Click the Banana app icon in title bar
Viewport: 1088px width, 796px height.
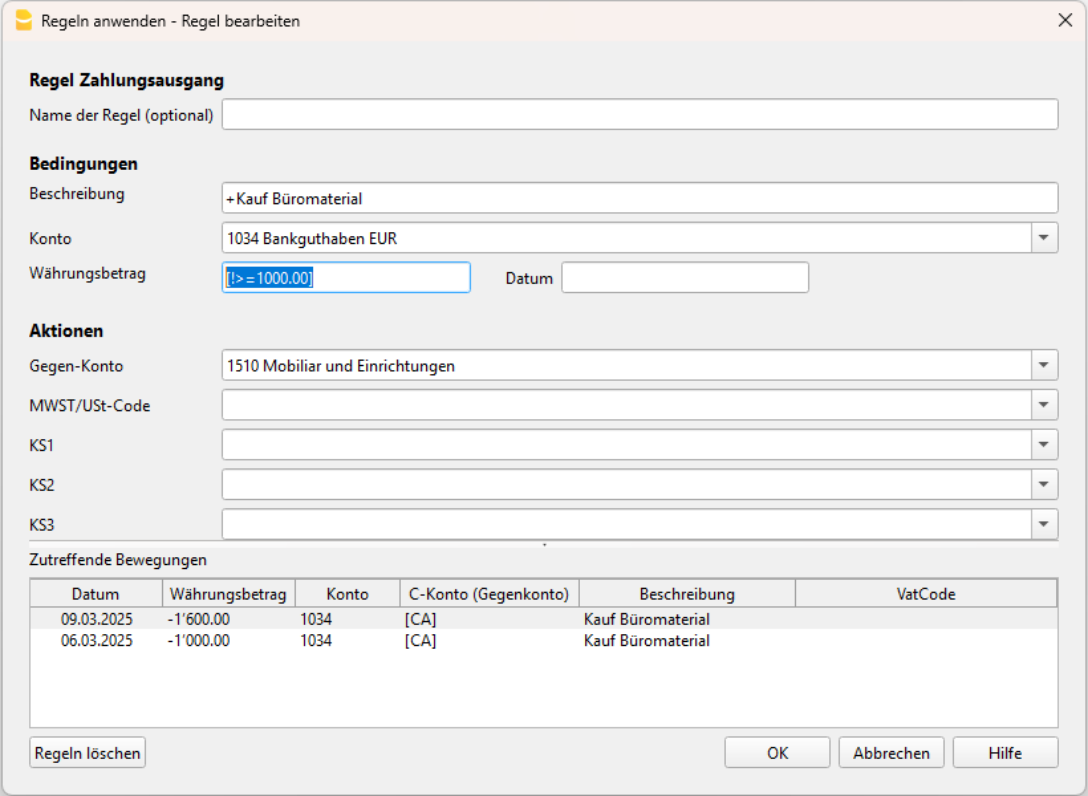(24, 20)
